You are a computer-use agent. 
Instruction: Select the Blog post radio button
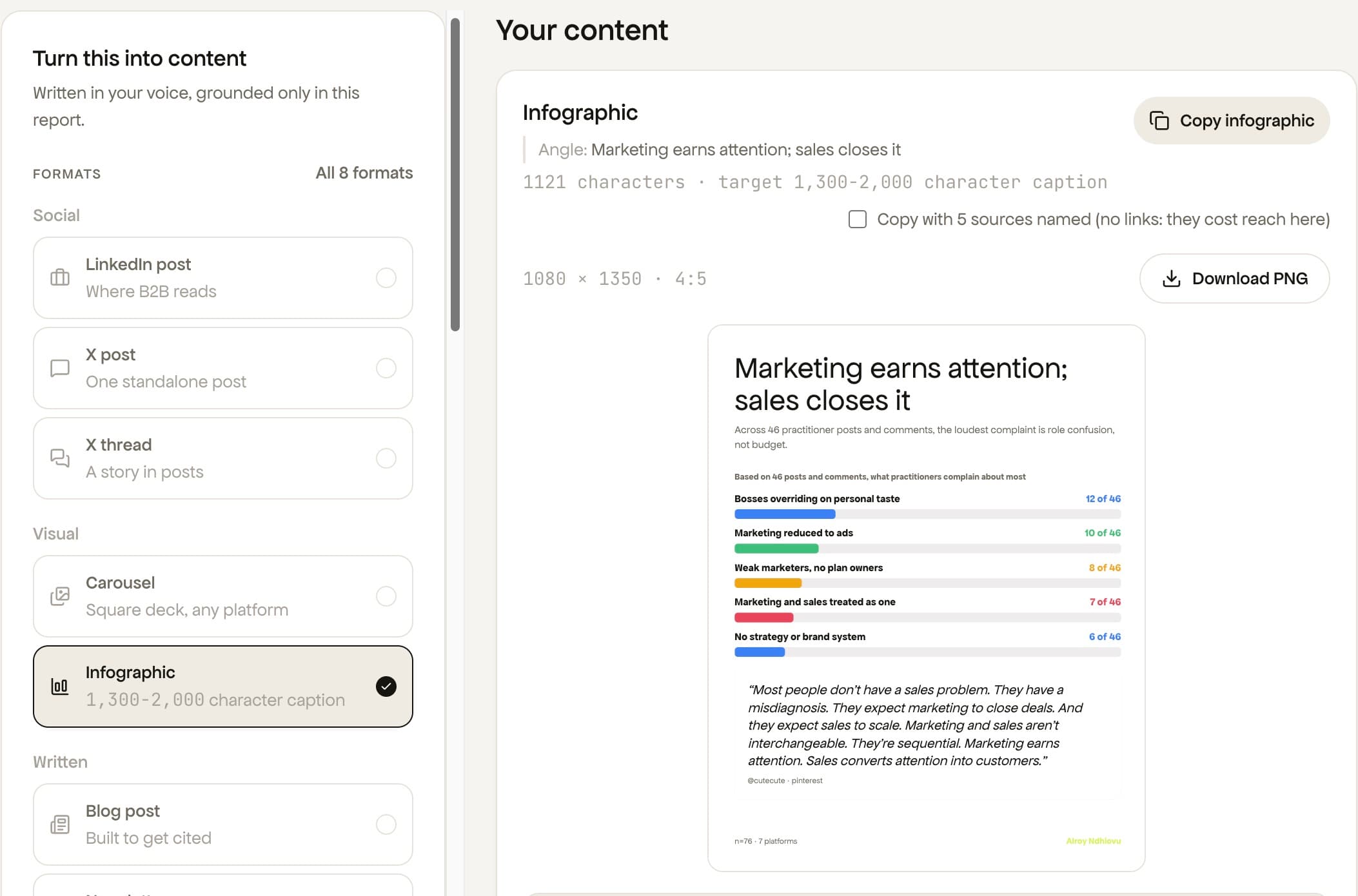tap(386, 824)
